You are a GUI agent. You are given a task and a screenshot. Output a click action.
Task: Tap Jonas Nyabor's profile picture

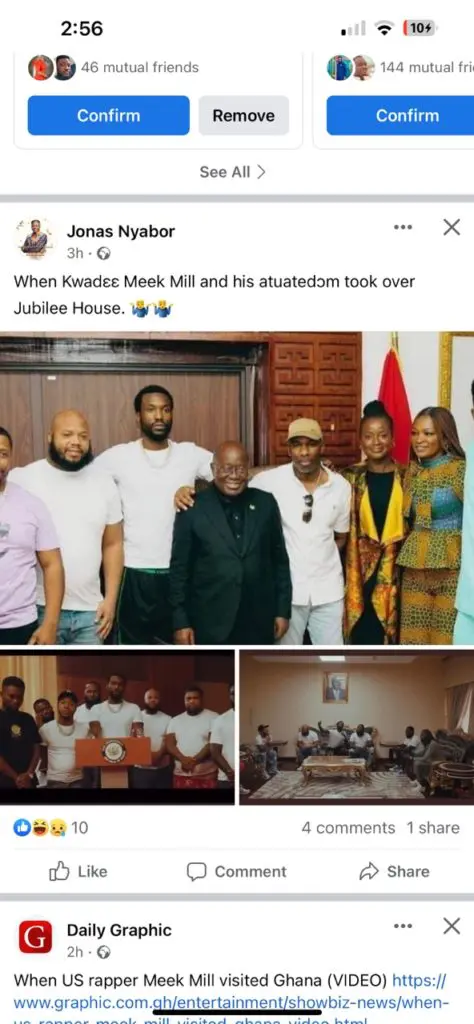point(35,238)
